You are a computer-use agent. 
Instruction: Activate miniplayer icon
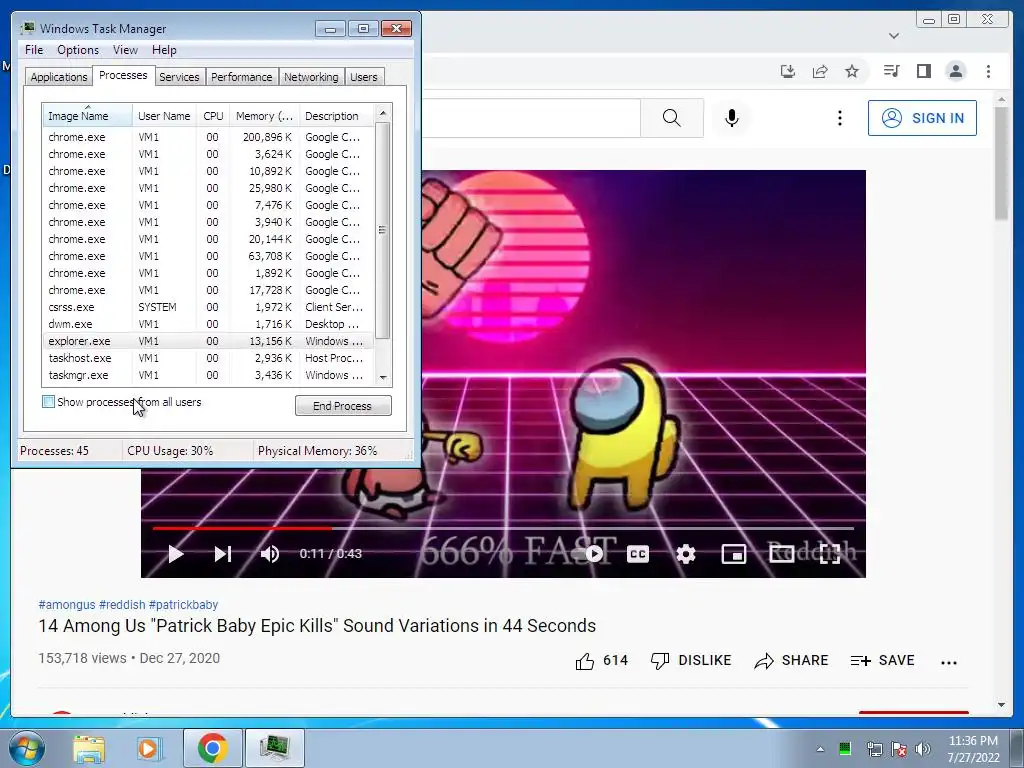[733, 554]
